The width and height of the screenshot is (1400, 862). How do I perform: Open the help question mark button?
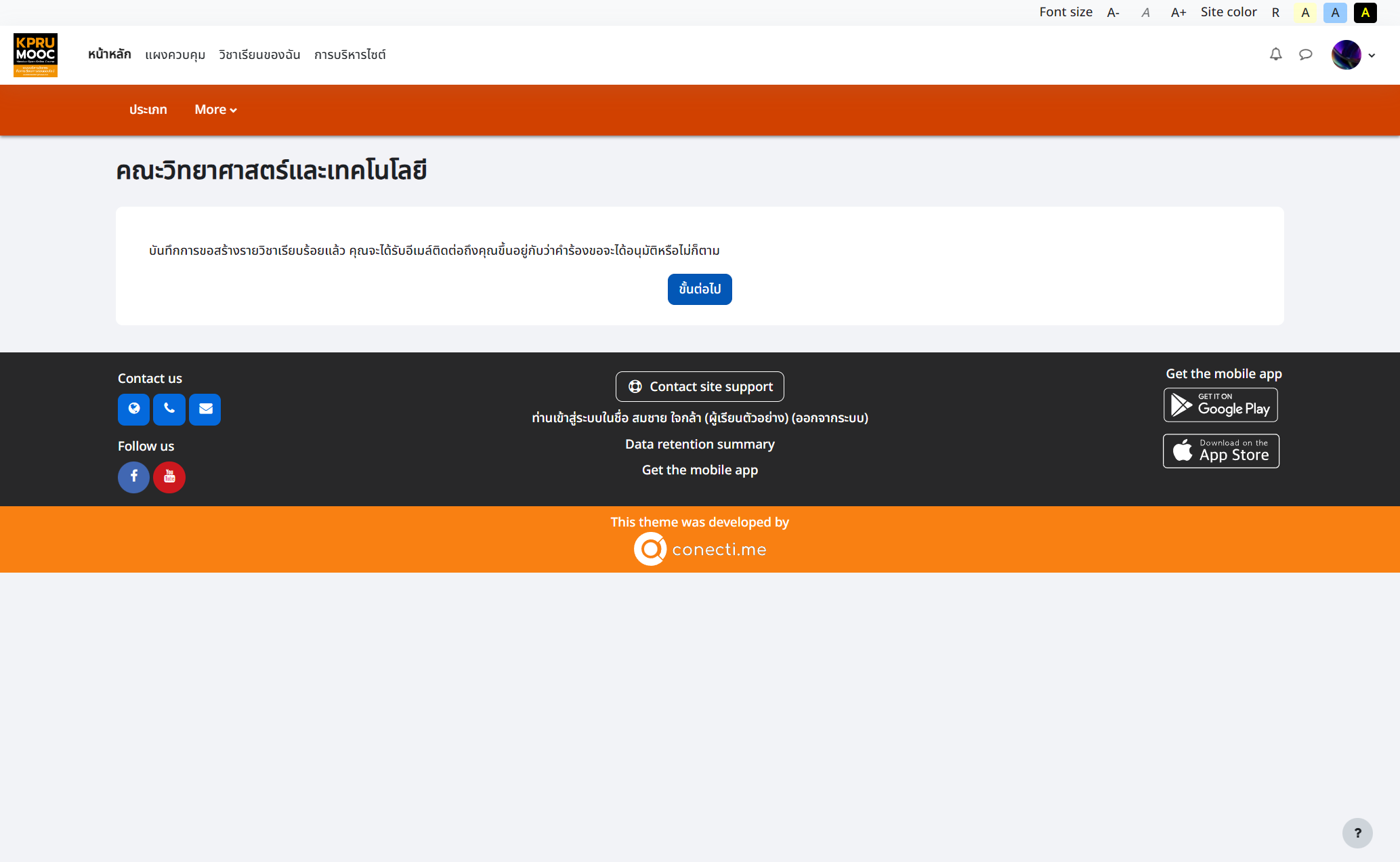tap(1357, 833)
